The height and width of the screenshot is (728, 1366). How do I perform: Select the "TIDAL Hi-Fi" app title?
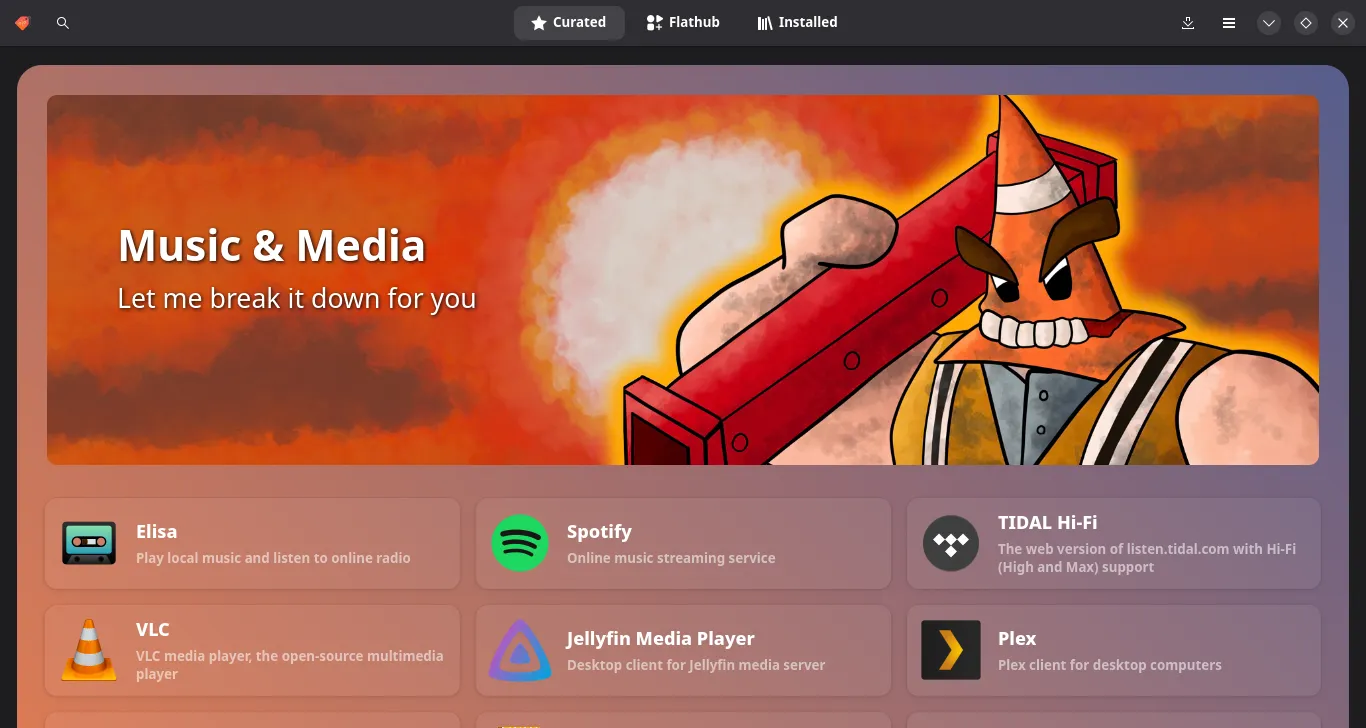point(1048,522)
